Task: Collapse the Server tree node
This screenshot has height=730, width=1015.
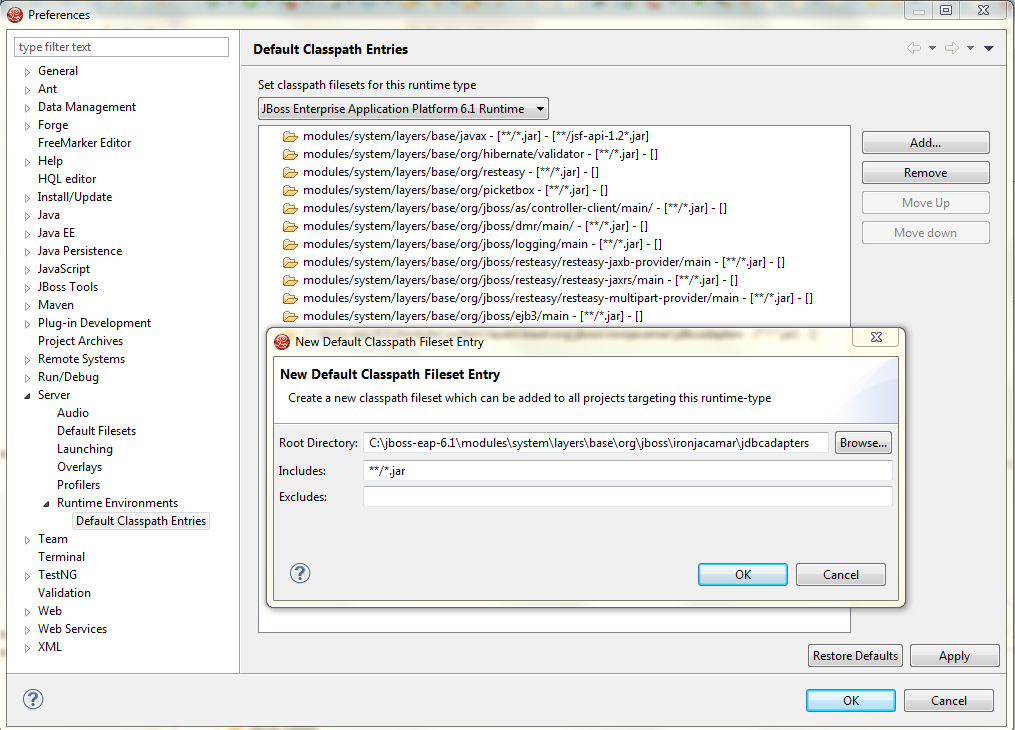Action: coord(27,395)
